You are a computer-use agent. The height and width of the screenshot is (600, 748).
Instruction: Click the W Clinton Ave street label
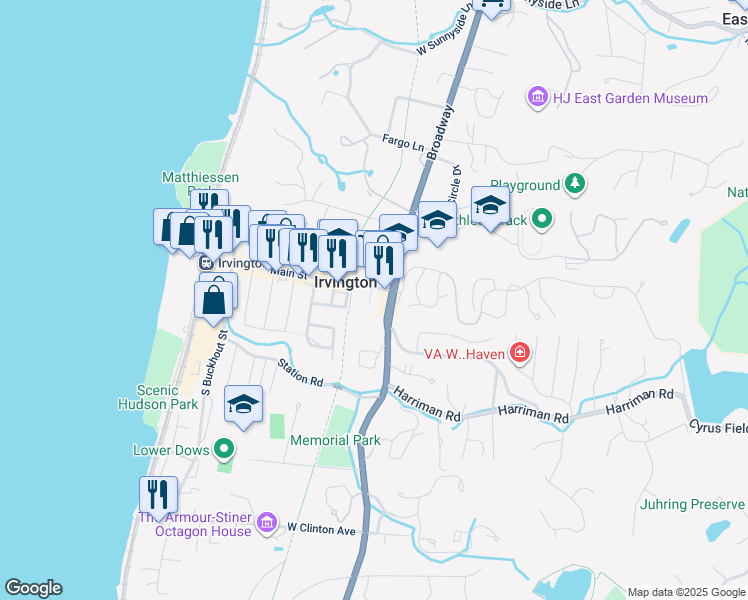click(321, 528)
